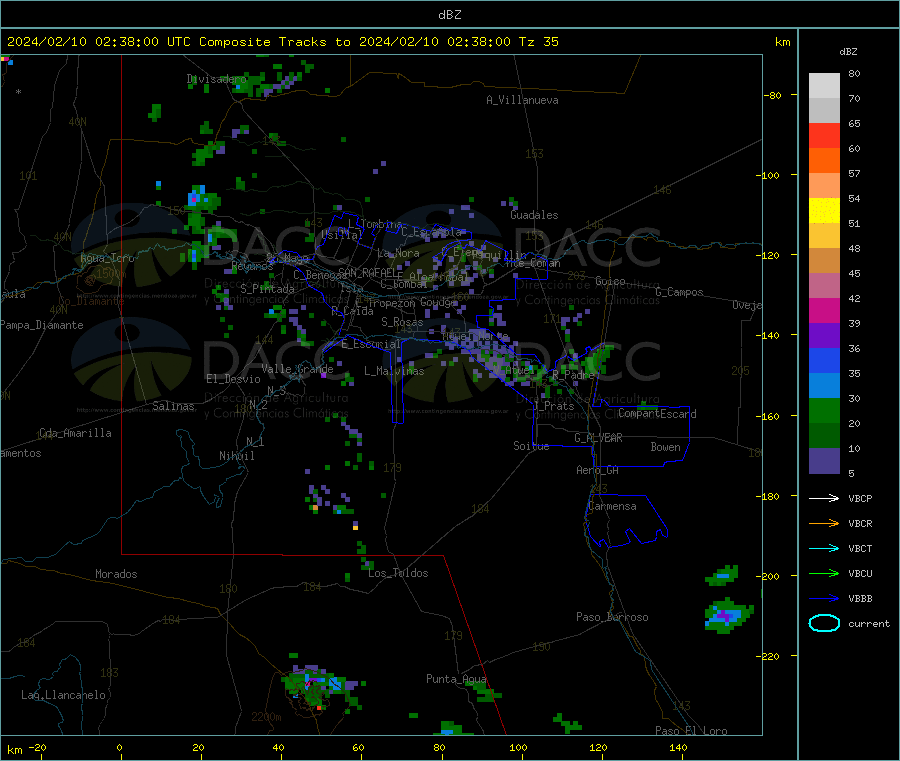
Task: Click the 'El_Desvio' map label
Action: (x=234, y=379)
